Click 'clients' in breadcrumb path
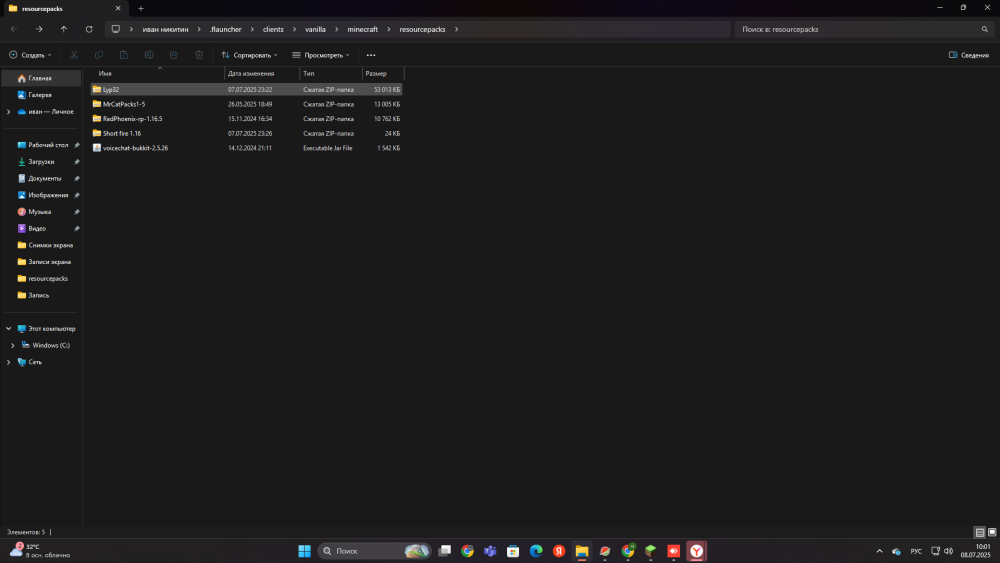Viewport: 1000px width, 563px height. click(x=273, y=29)
